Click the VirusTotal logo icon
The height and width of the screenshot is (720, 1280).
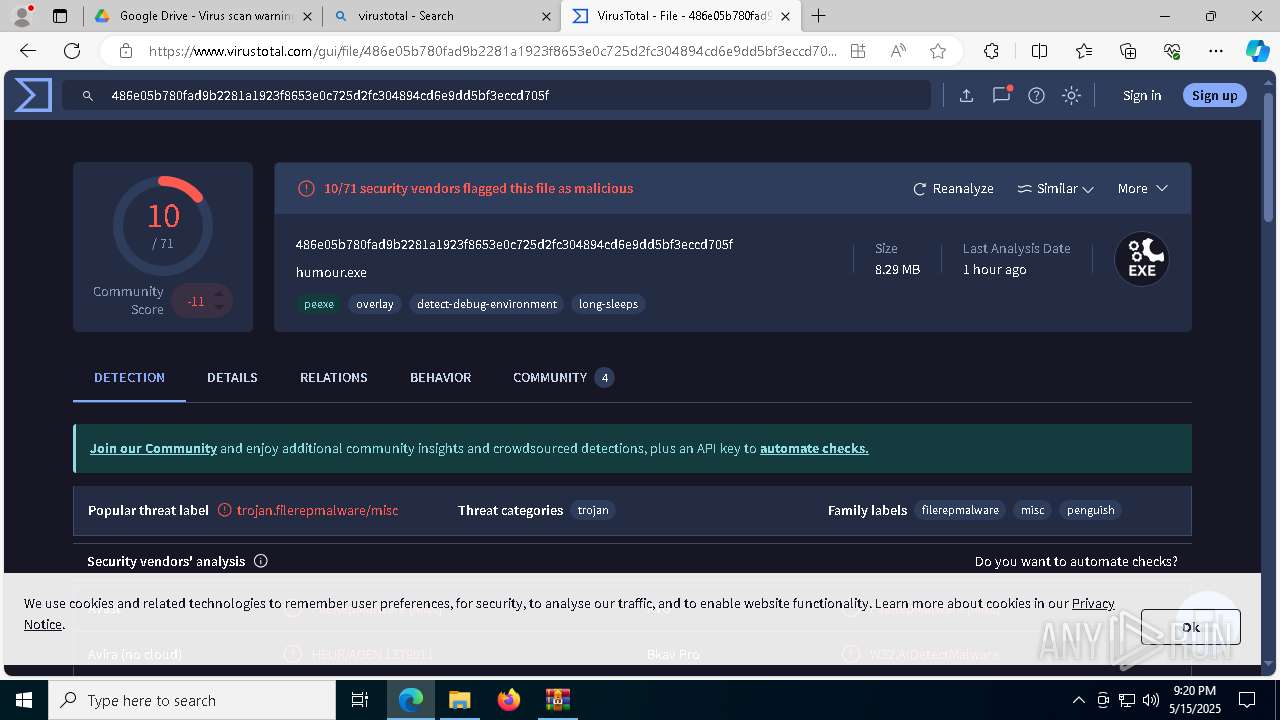[33, 95]
